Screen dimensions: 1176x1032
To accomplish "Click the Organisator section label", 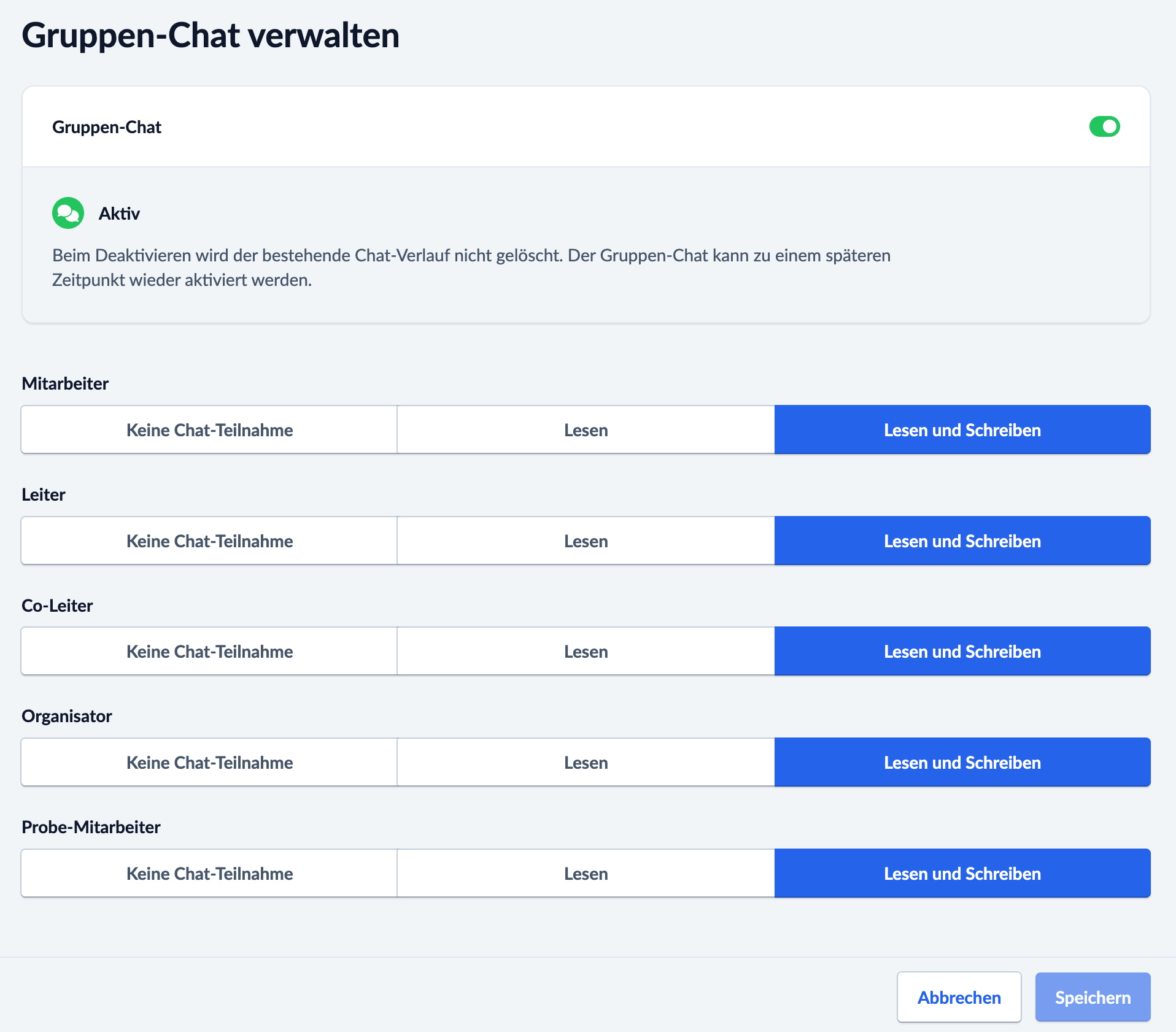I will [x=67, y=717].
